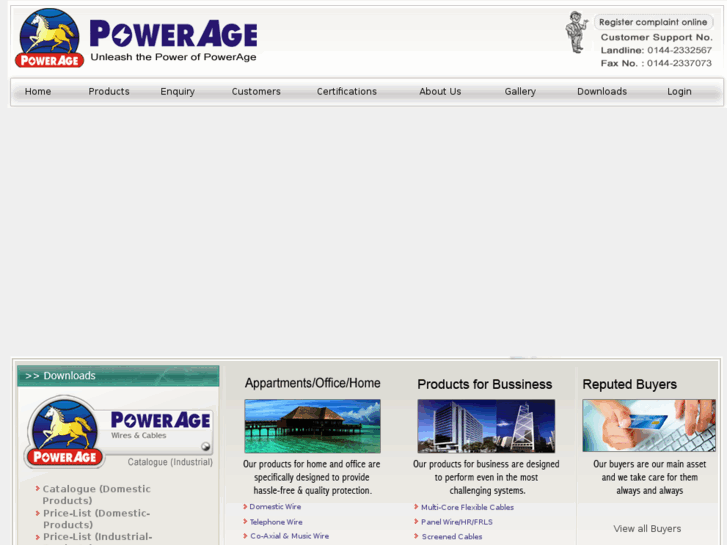Select Downloads in the navigation bar
The image size is (727, 545).
(x=602, y=91)
